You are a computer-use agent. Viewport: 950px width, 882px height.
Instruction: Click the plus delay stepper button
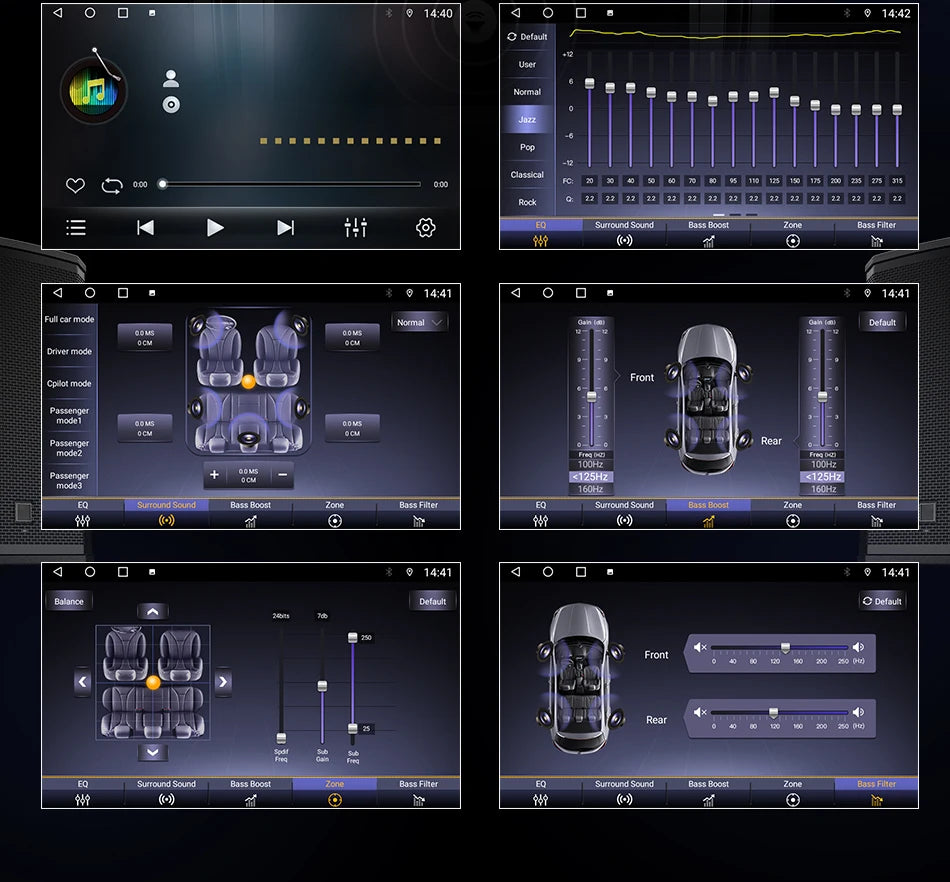[214, 475]
